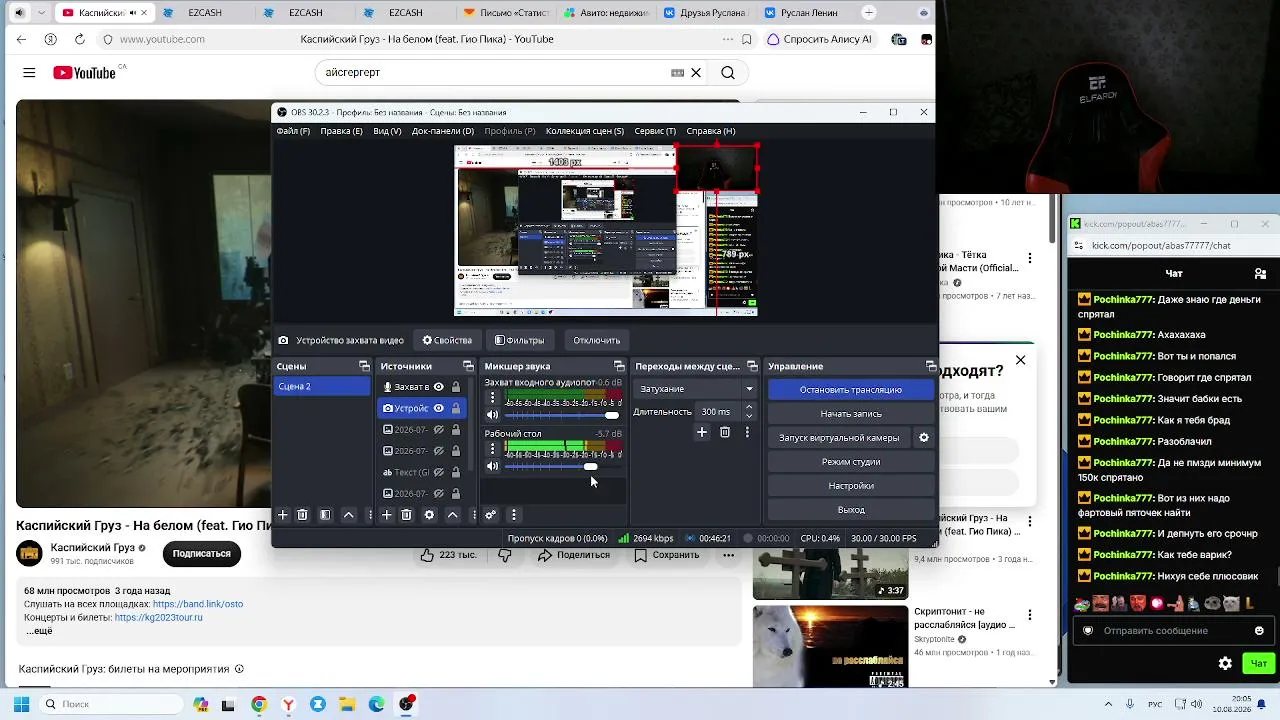
Task: Add a new source in the OBS Sources panel
Action: 386,515
